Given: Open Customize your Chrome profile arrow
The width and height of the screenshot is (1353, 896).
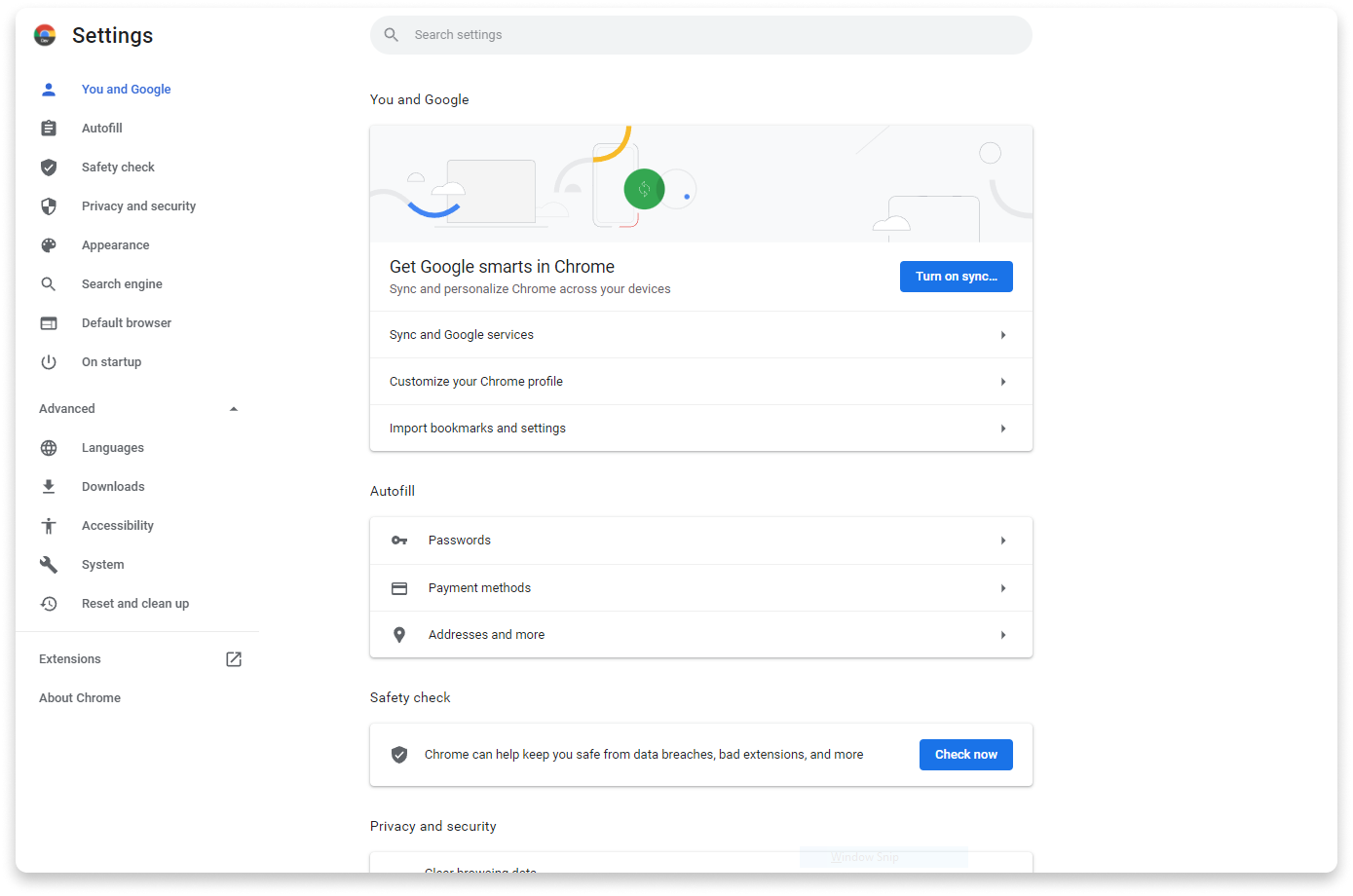Looking at the screenshot, I should tap(1003, 382).
